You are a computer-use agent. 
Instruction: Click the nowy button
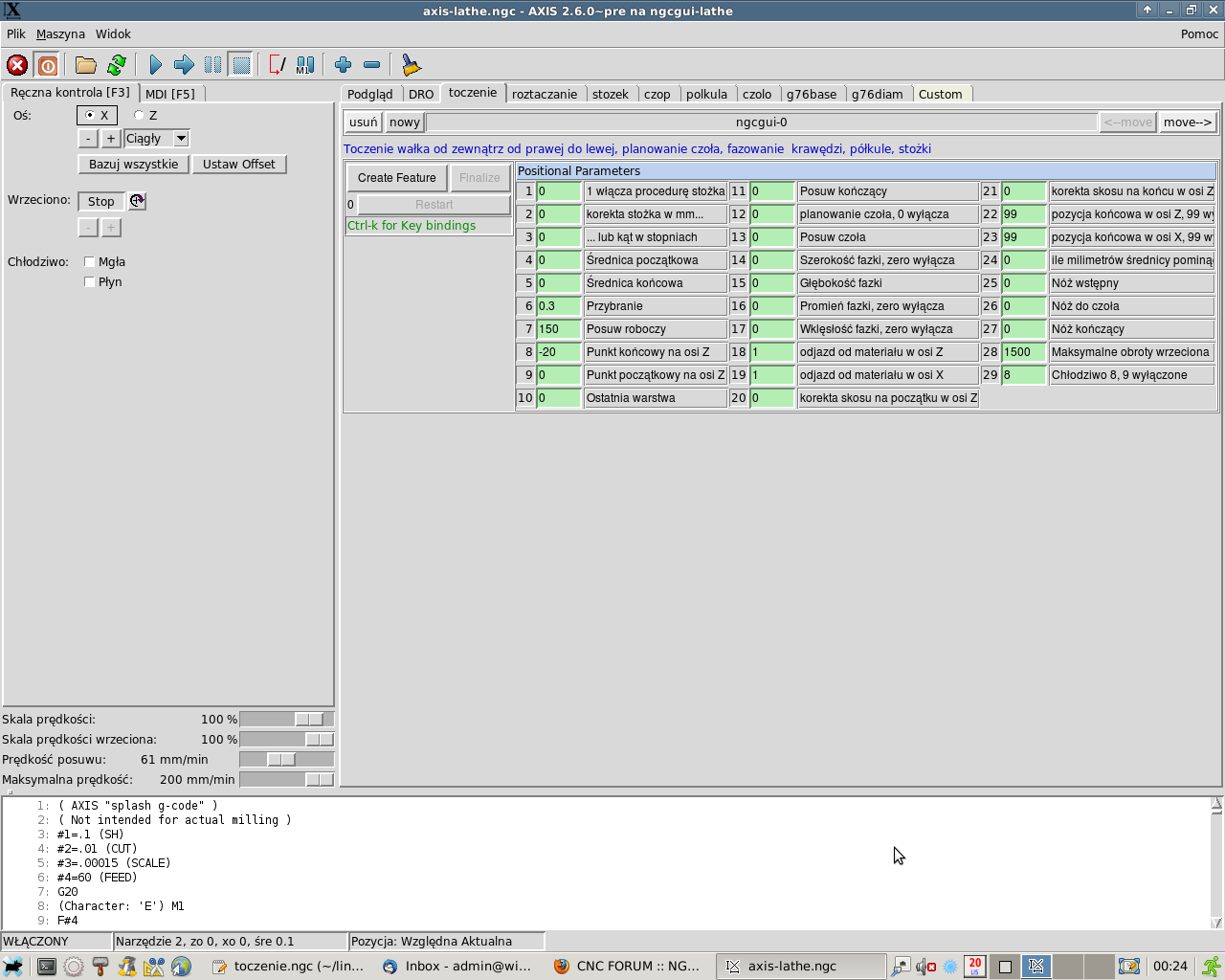coord(405,122)
